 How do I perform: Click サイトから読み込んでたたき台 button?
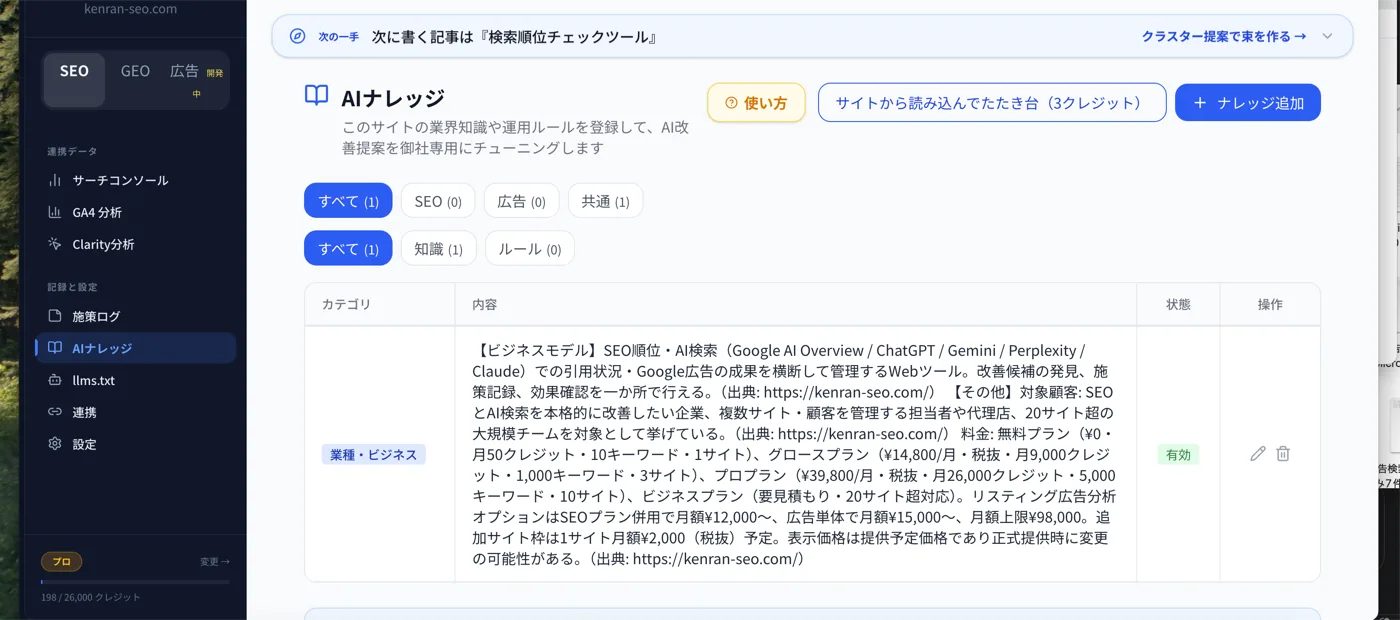[992, 102]
